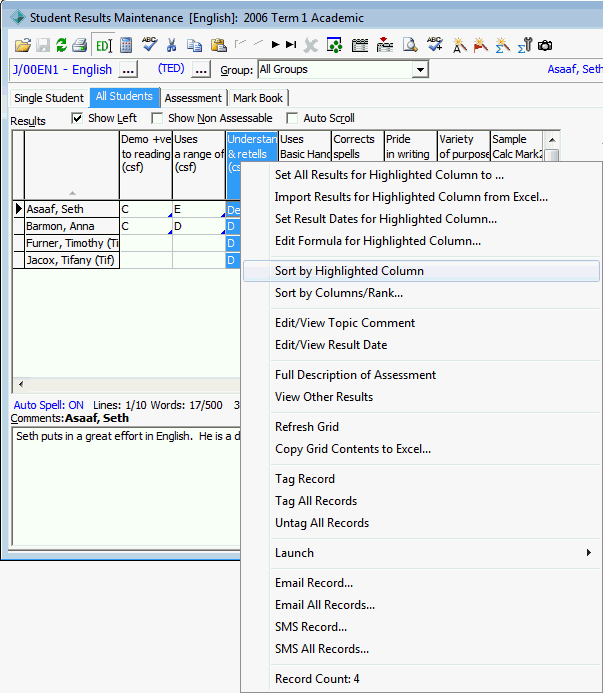Choose Set All Results for Highlighted Column
This screenshot has width=603, height=693.
[x=422, y=175]
